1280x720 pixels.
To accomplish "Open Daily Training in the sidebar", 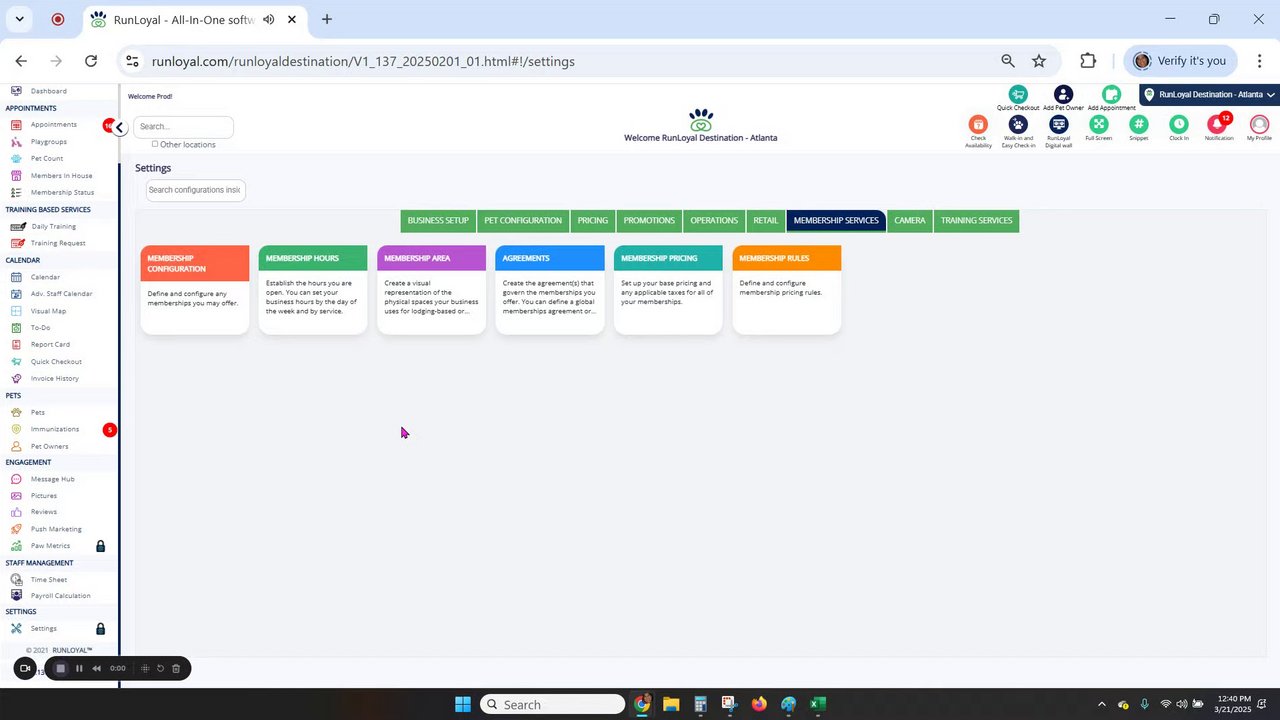I will point(53,227).
